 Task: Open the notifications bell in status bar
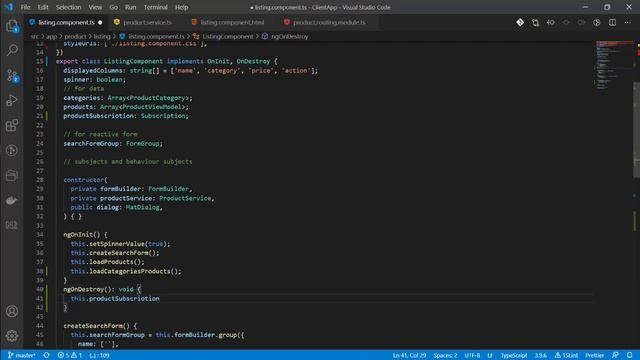[630, 355]
